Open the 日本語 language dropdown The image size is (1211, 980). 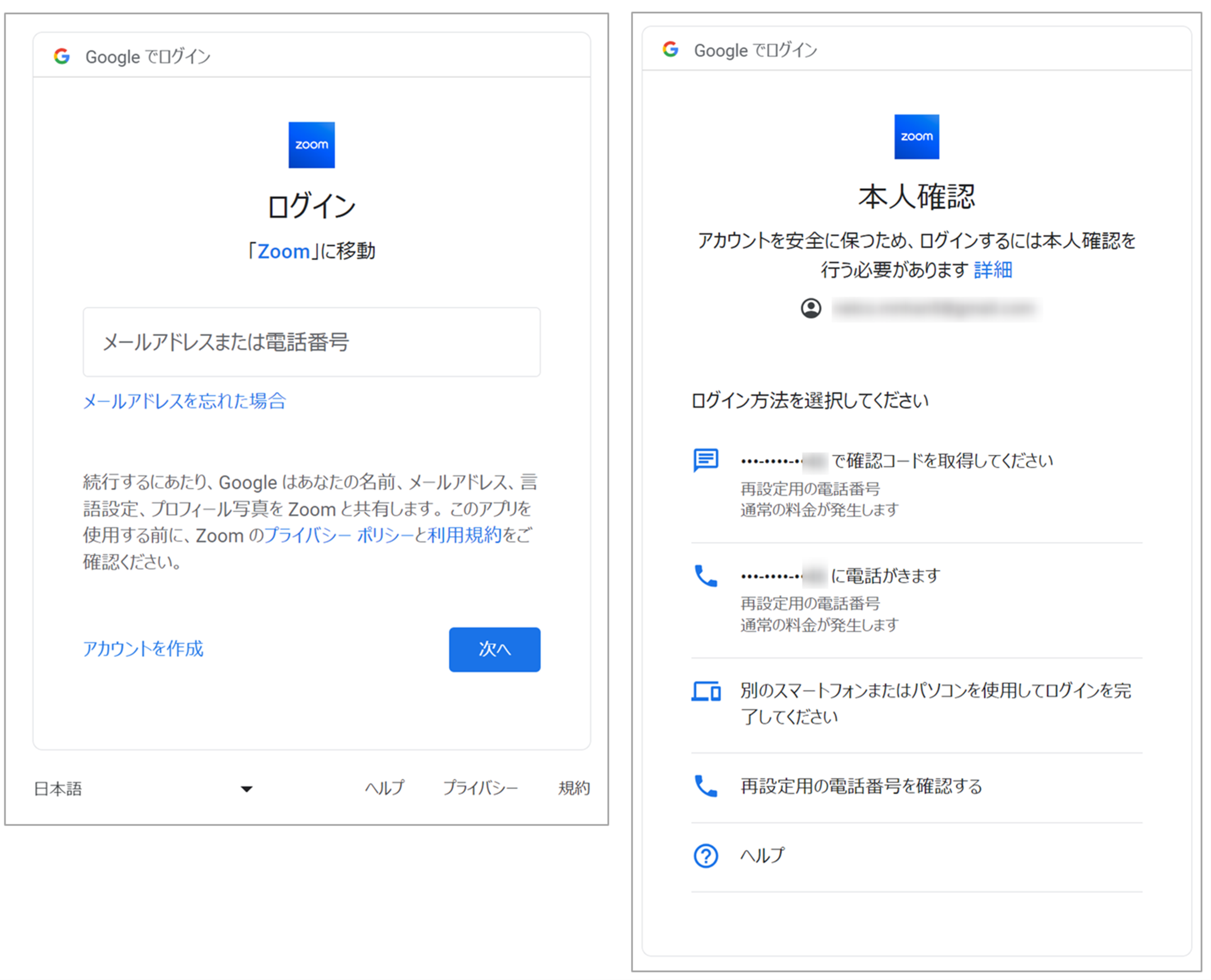[59, 787]
